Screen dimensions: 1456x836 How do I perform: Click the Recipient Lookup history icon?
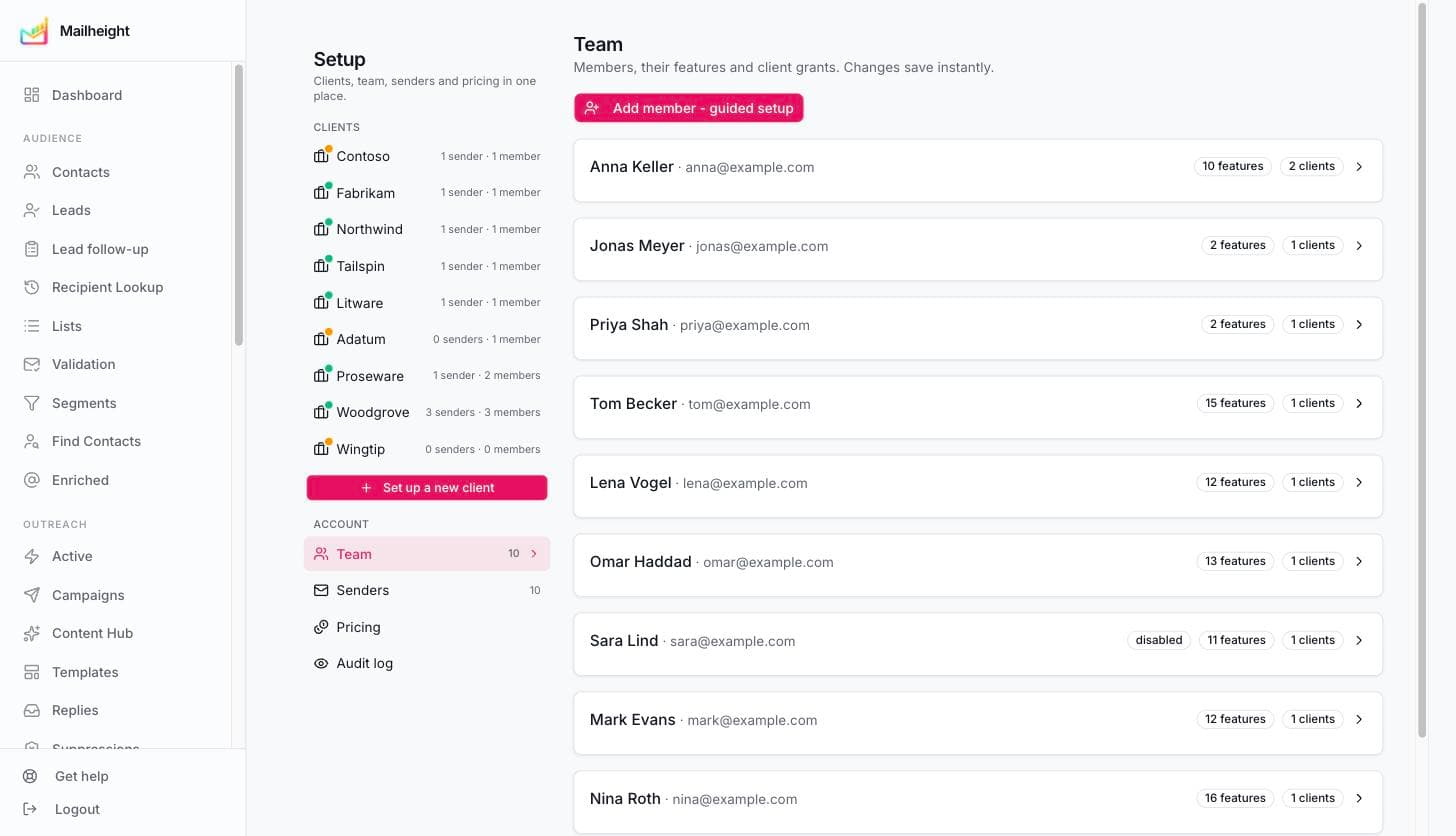click(x=32, y=287)
